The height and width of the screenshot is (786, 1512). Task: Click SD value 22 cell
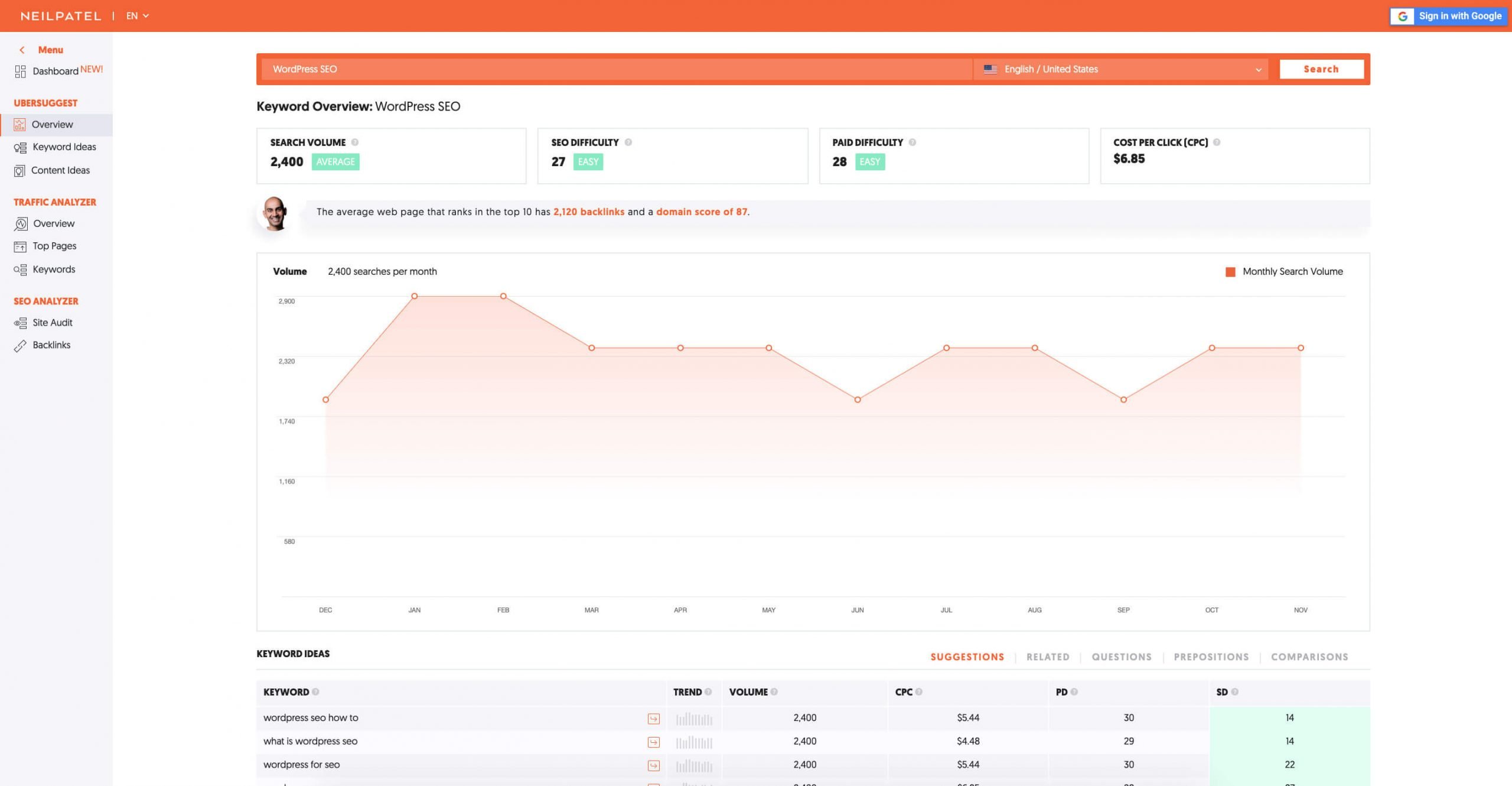(1289, 765)
